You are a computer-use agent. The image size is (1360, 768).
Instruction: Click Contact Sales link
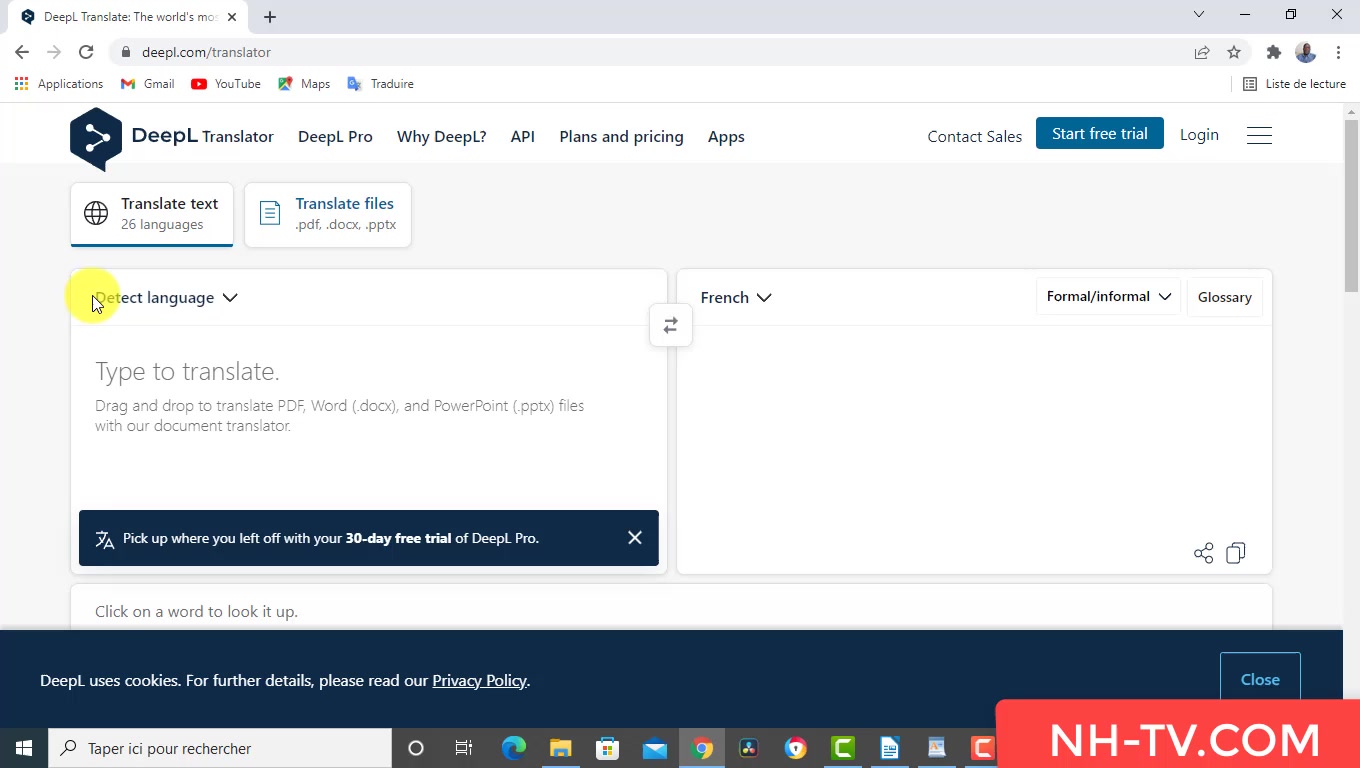click(x=974, y=136)
